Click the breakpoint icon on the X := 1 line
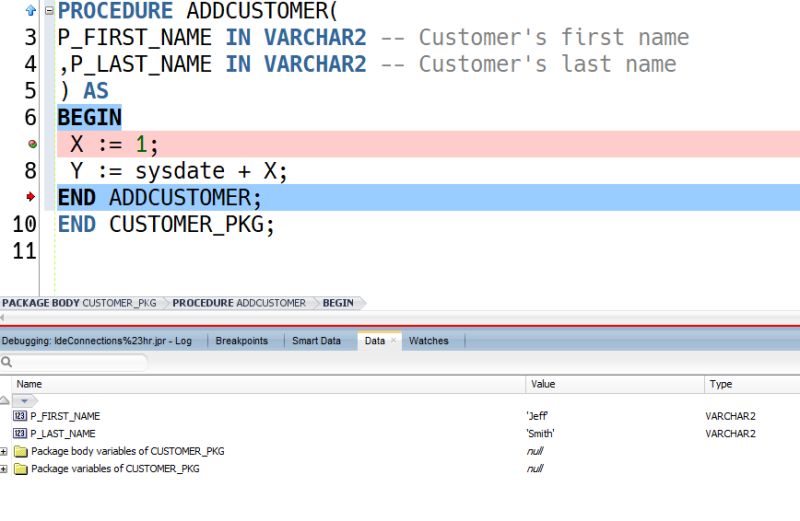The width and height of the screenshot is (800, 521). point(32,144)
